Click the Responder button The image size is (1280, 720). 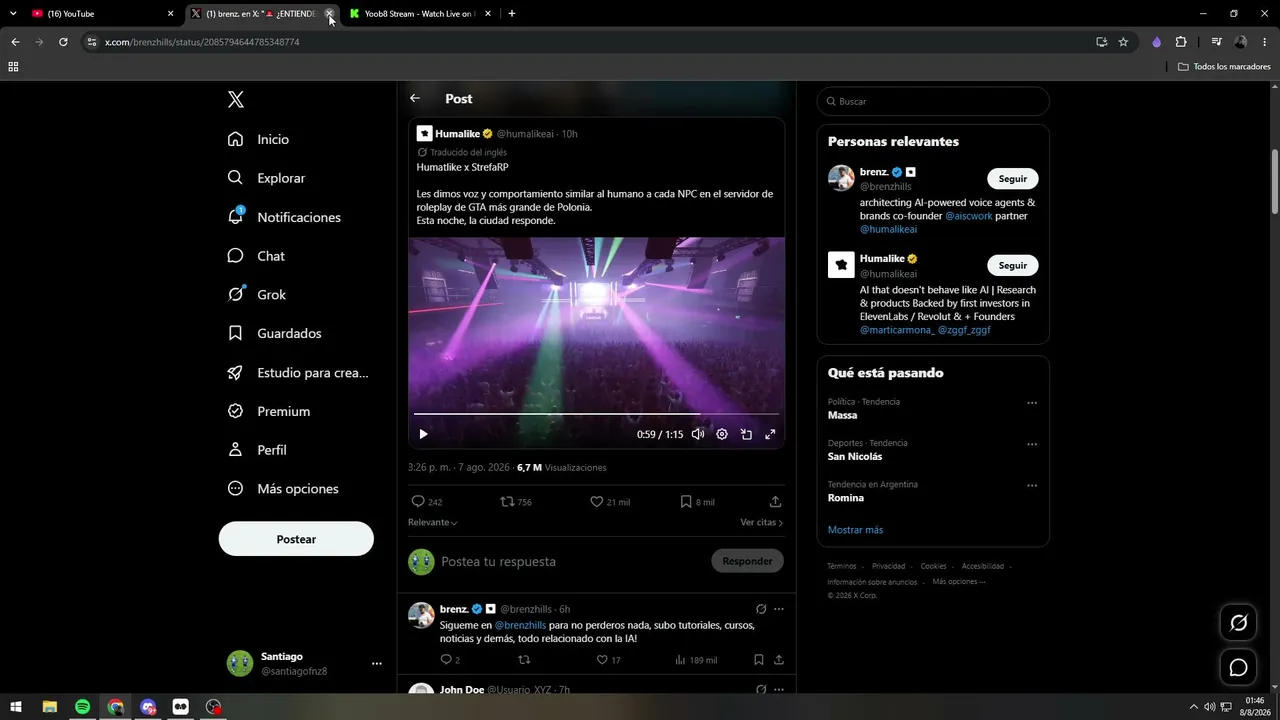pos(747,561)
